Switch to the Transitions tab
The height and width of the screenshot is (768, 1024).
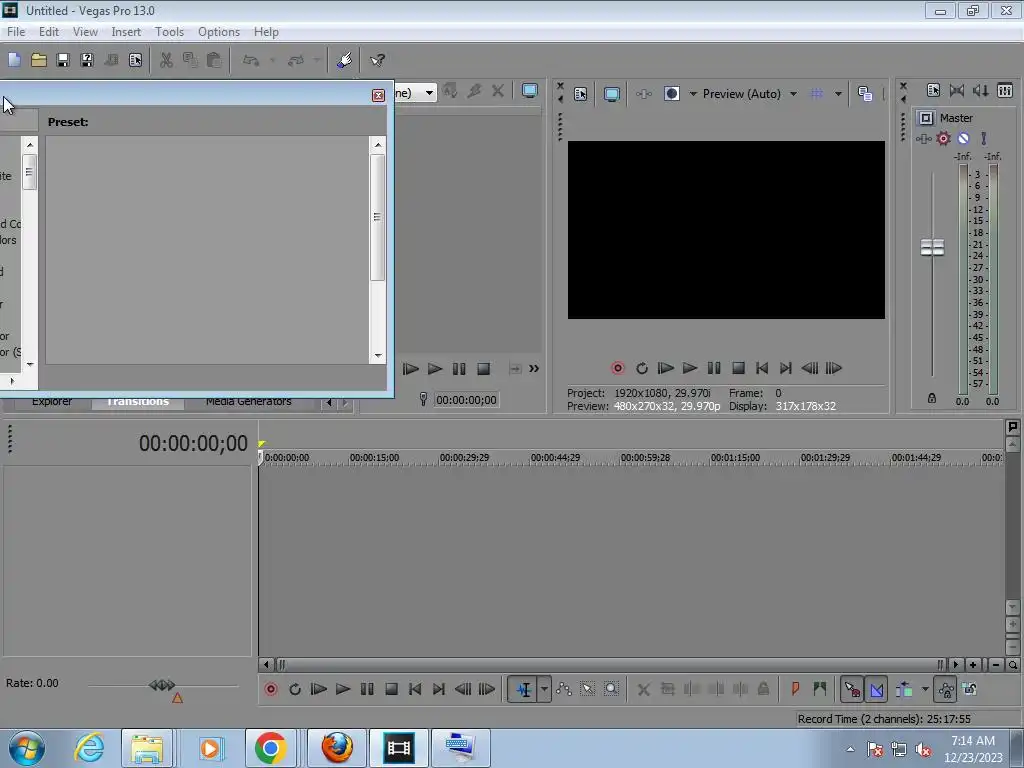point(138,402)
